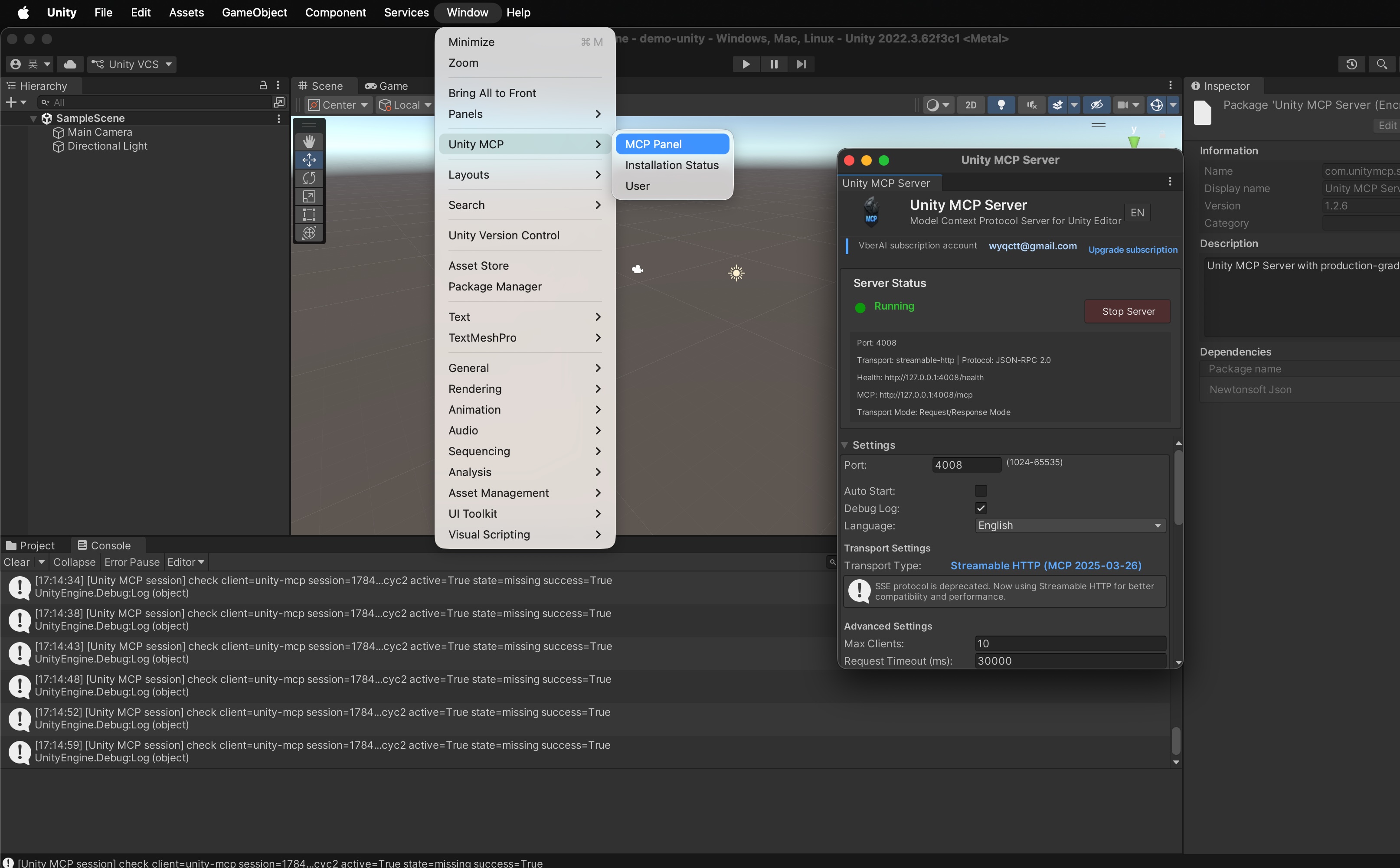Enable the Auto Start checkbox
Viewport: 1400px width, 868px height.
tap(981, 491)
